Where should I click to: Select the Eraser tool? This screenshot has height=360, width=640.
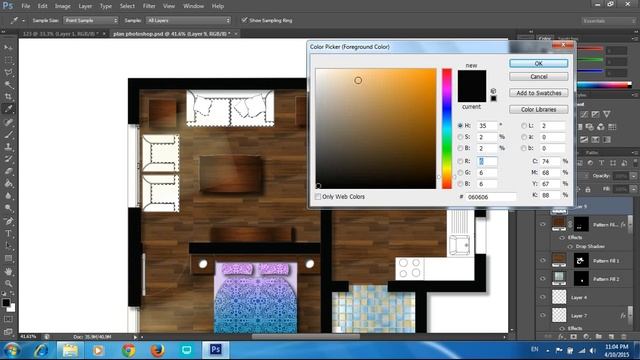pyautogui.click(x=8, y=171)
